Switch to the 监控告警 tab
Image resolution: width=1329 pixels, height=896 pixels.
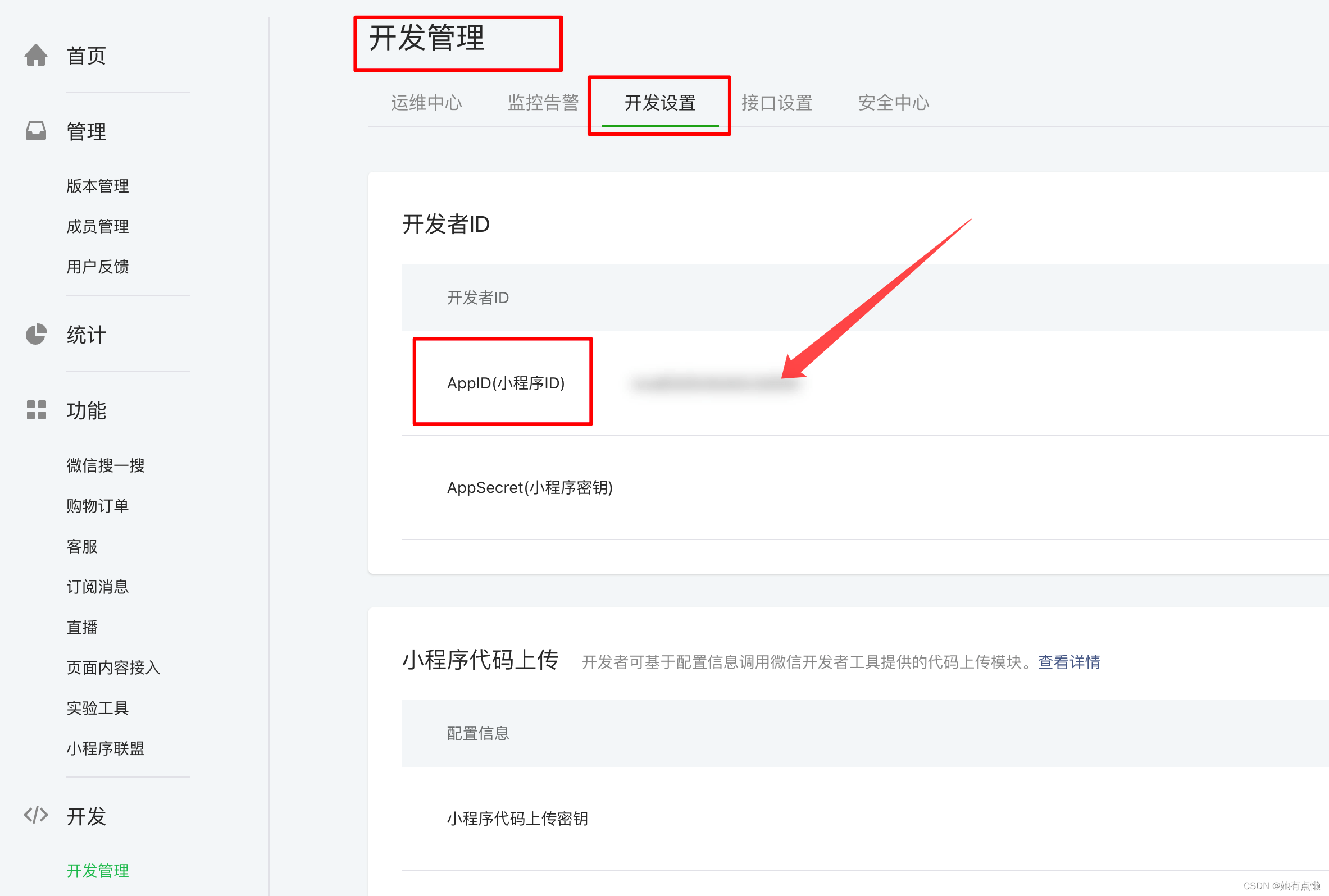543,103
